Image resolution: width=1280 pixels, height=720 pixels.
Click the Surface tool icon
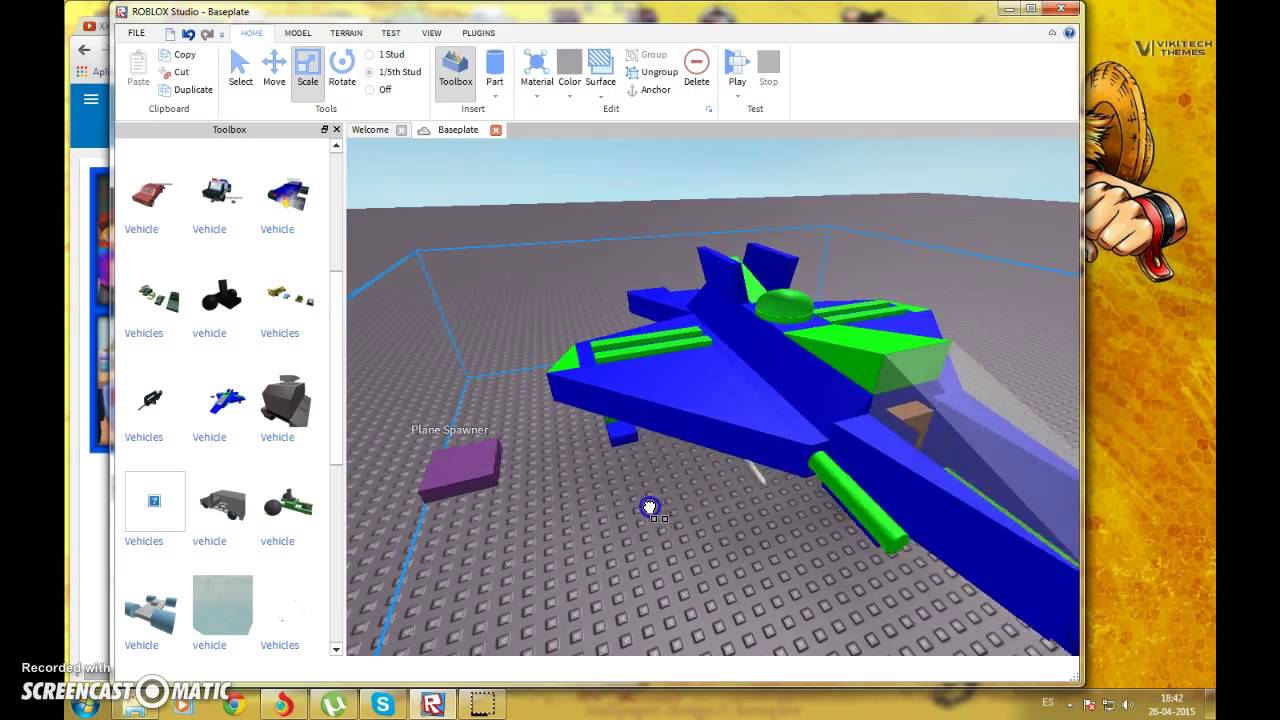(601, 62)
